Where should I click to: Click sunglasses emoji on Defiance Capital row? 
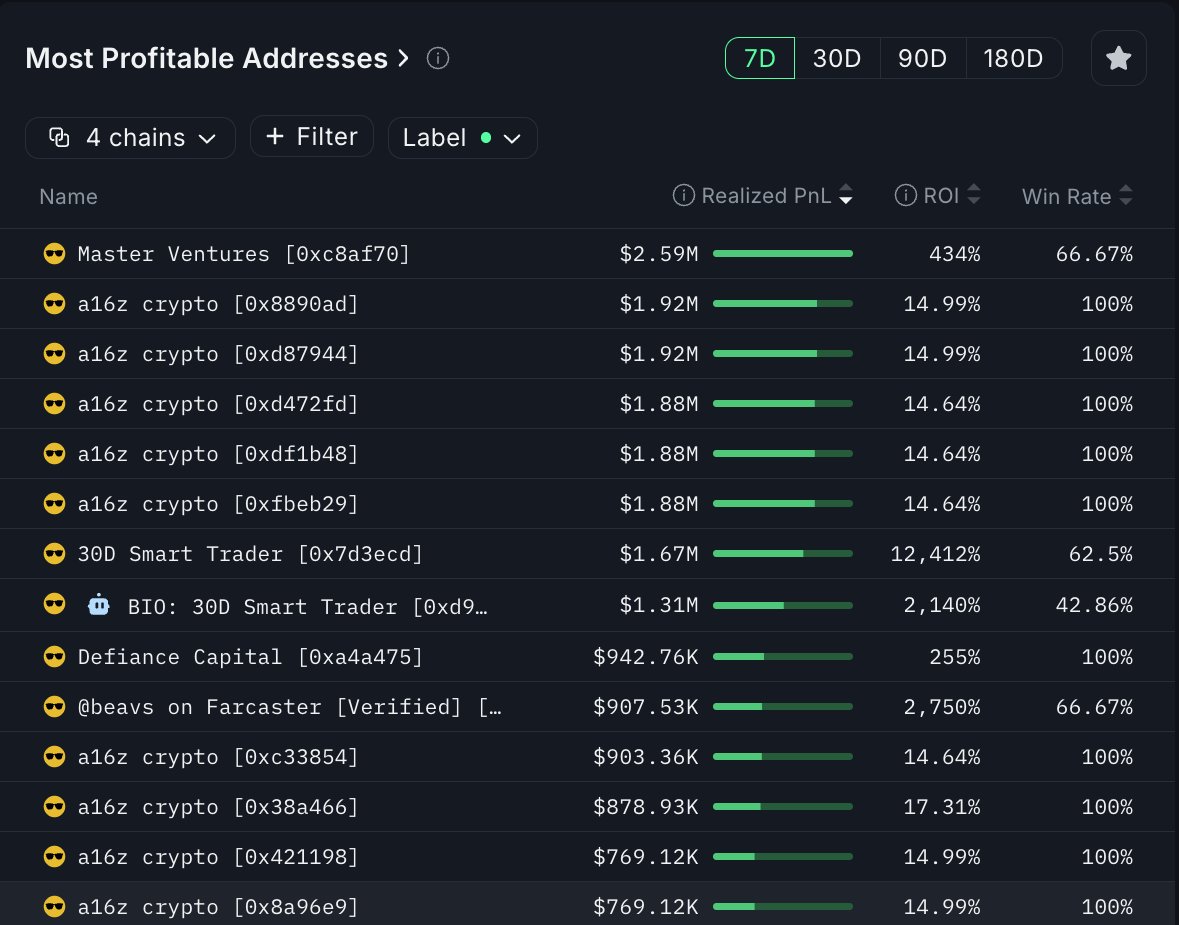(54, 657)
